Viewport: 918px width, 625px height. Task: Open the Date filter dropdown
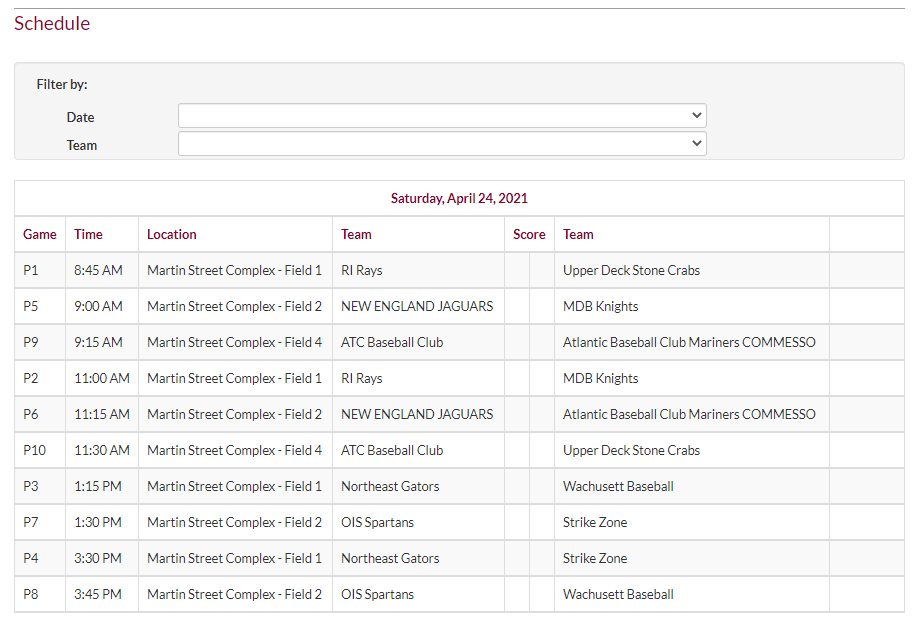pyautogui.click(x=441, y=116)
